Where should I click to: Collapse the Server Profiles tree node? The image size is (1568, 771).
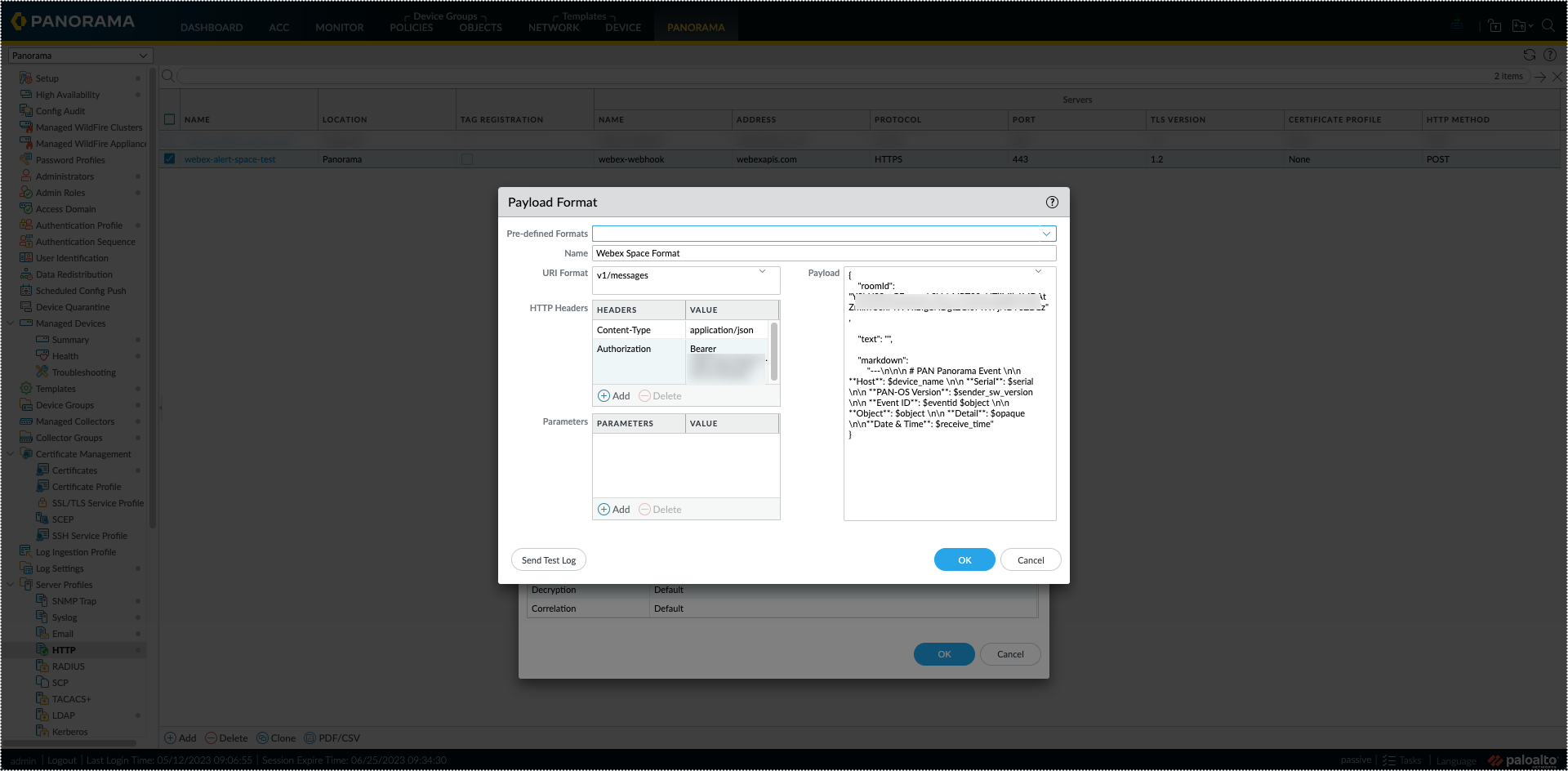[11, 585]
